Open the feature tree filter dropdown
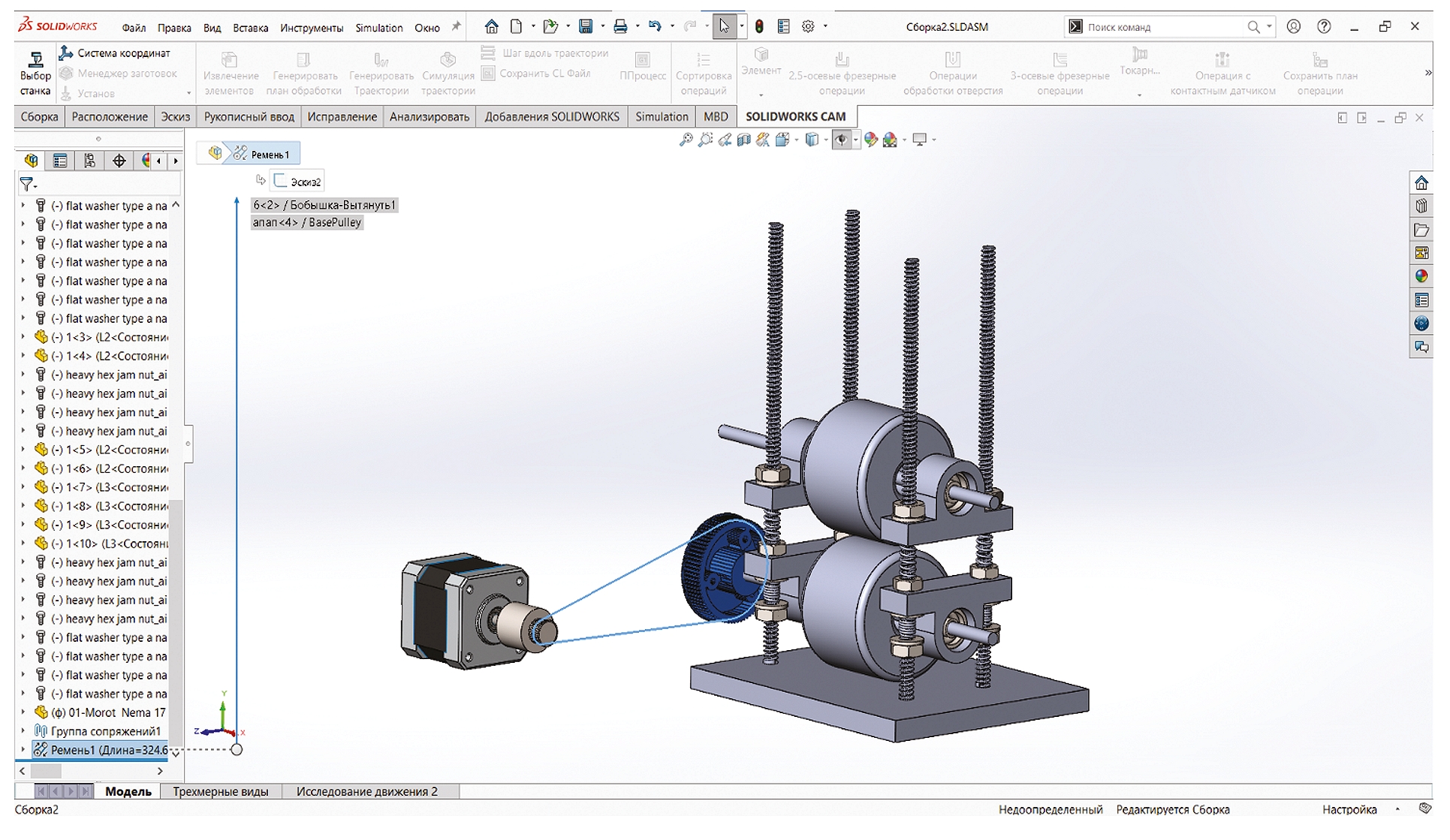 point(29,184)
